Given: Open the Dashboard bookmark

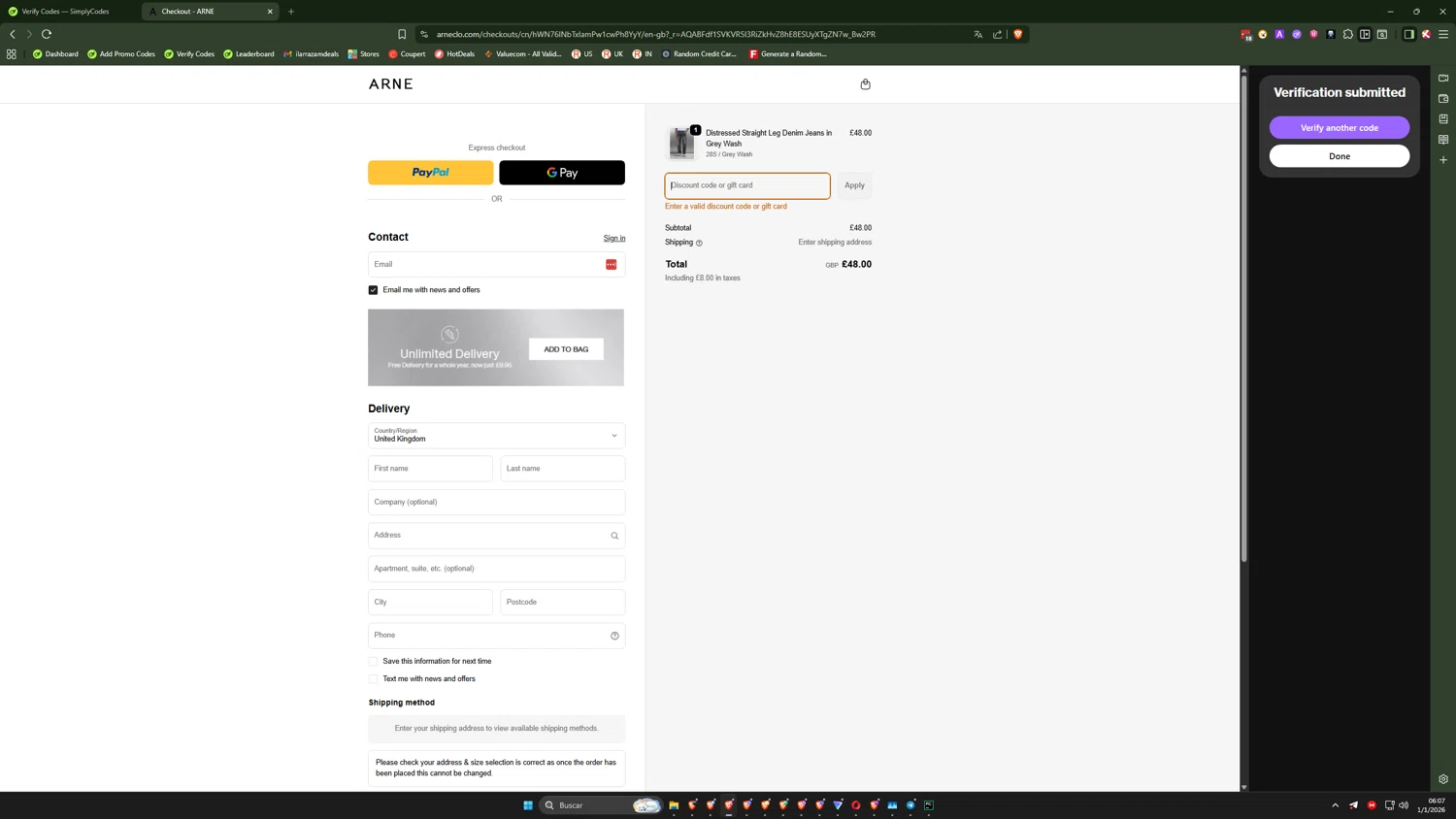Looking at the screenshot, I should pos(55,54).
